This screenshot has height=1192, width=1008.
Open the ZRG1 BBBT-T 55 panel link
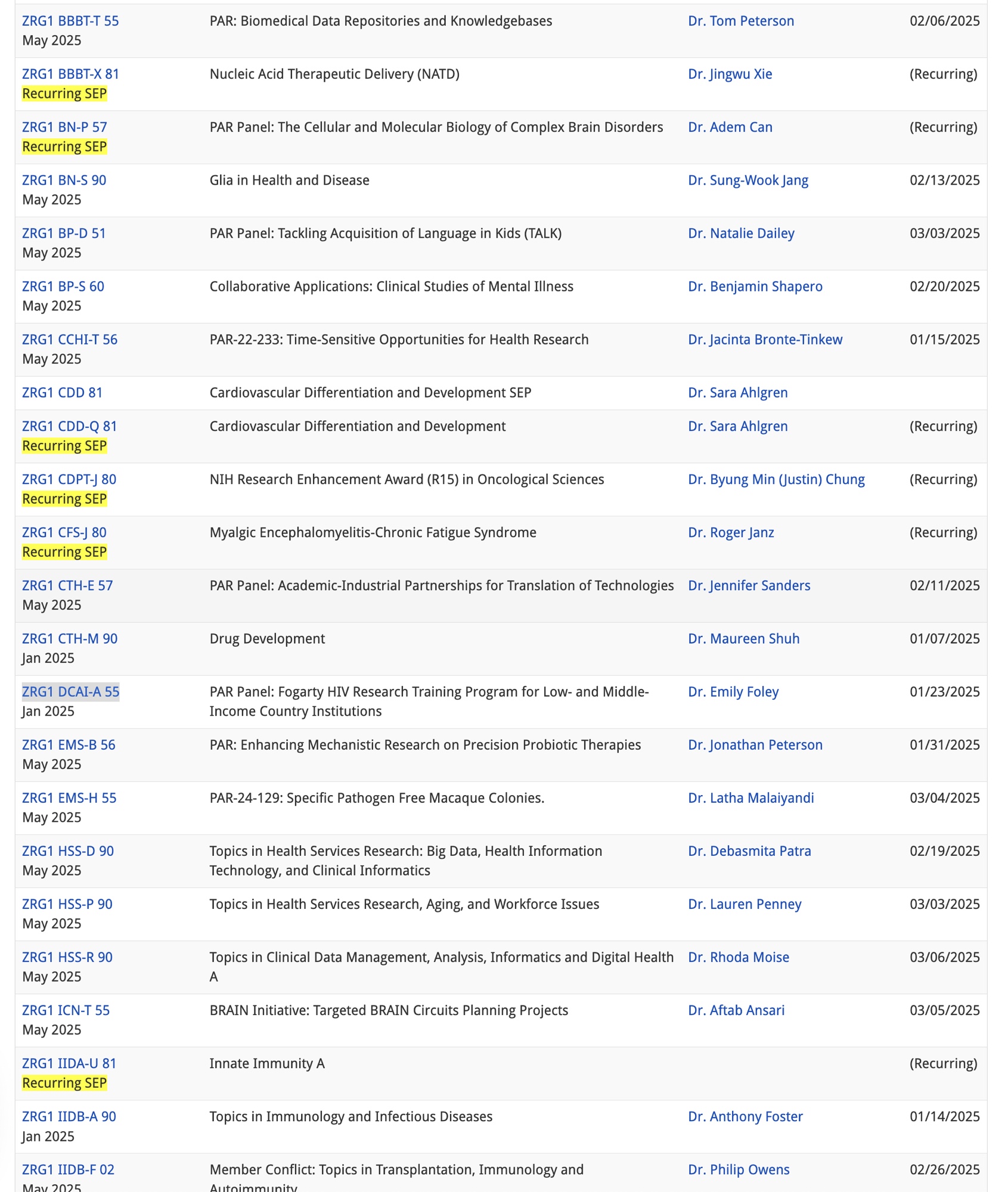(x=70, y=21)
